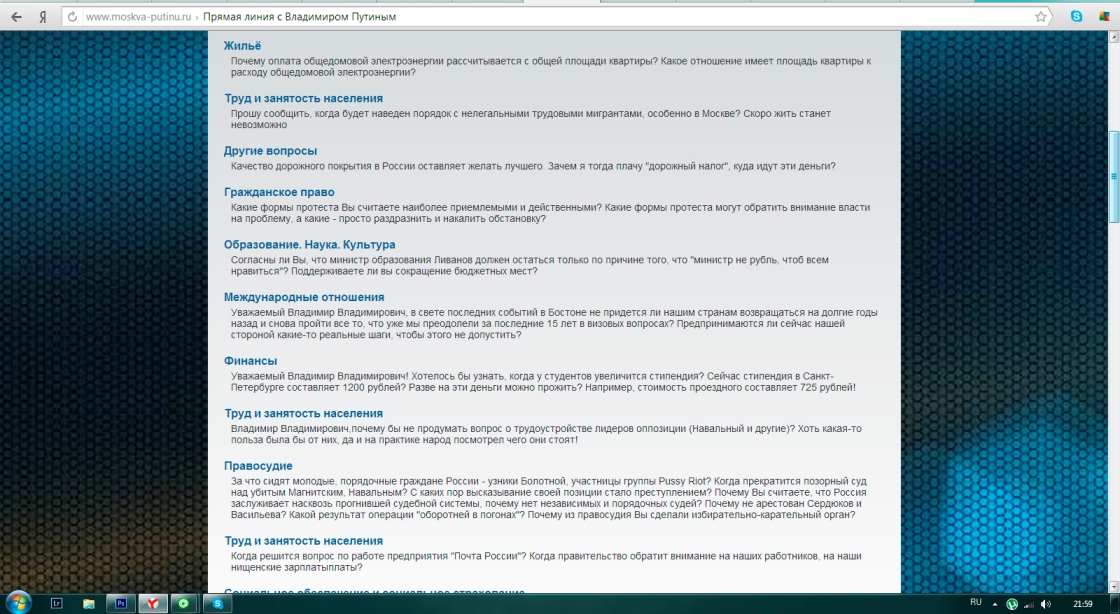Open the 'Жильё' category link

coord(242,46)
